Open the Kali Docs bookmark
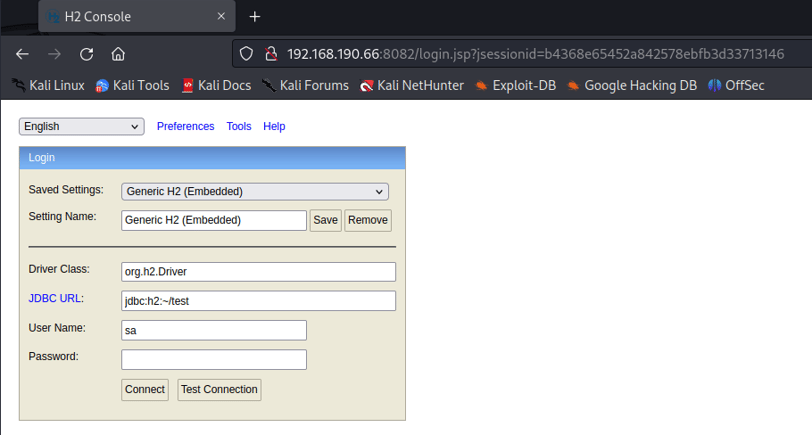 point(216,85)
